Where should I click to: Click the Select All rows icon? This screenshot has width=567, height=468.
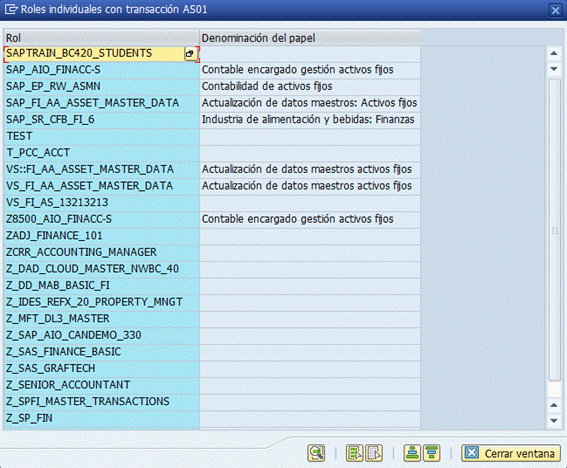coord(354,453)
